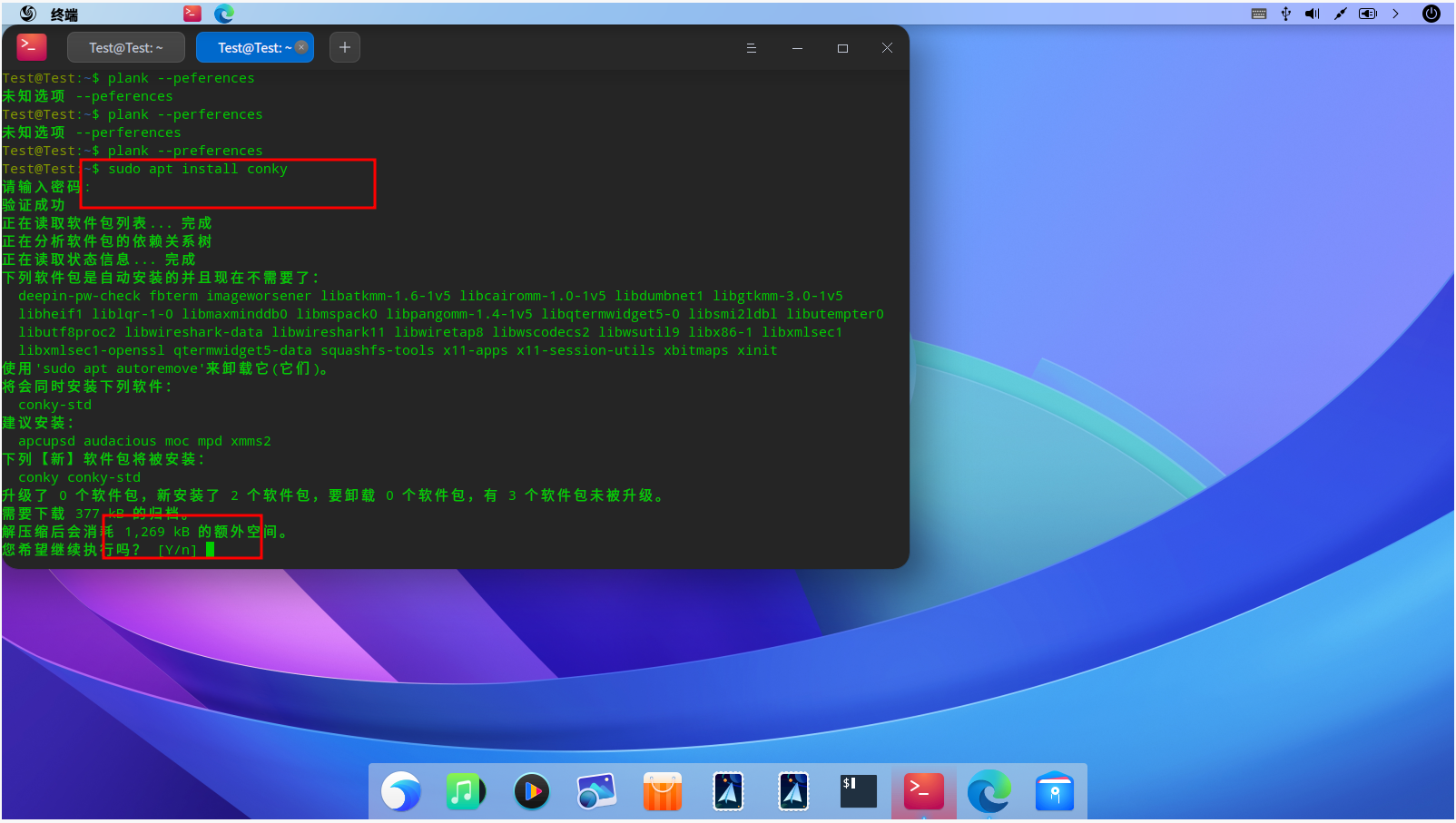1456x823 pixels.
Task: Click the second sailboat icon in dock
Action: coord(793,792)
